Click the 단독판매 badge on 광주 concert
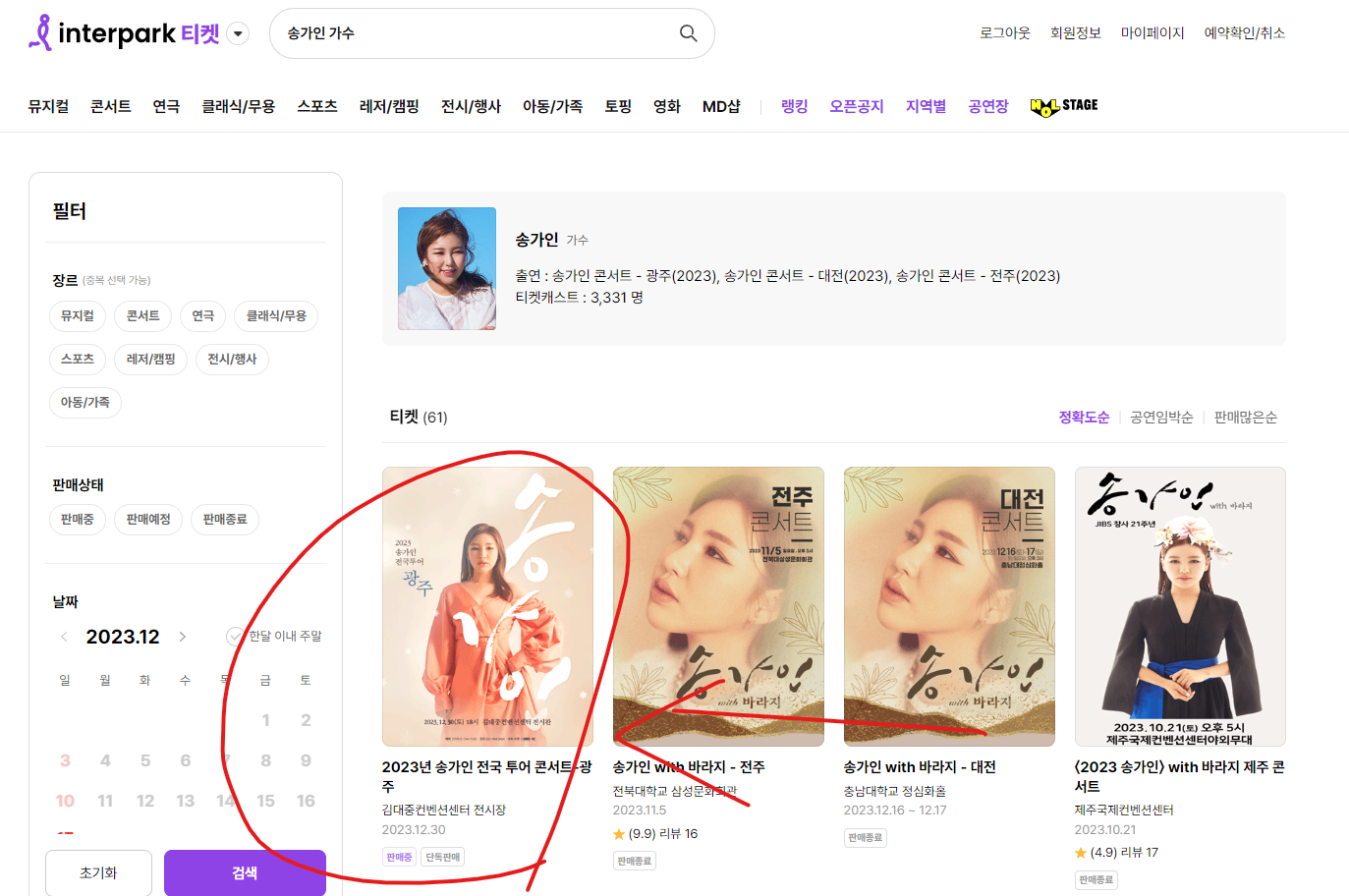This screenshot has height=896, width=1349. point(443,858)
